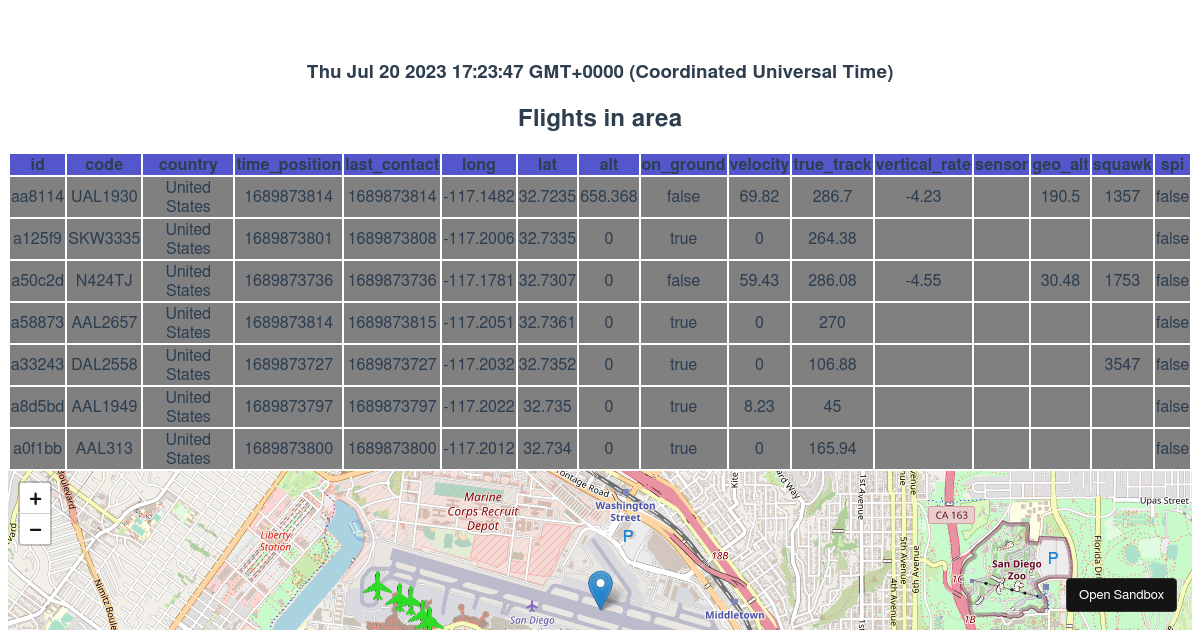The width and height of the screenshot is (1200, 630).
Task: Select flight code N424TJ
Action: 104,281
